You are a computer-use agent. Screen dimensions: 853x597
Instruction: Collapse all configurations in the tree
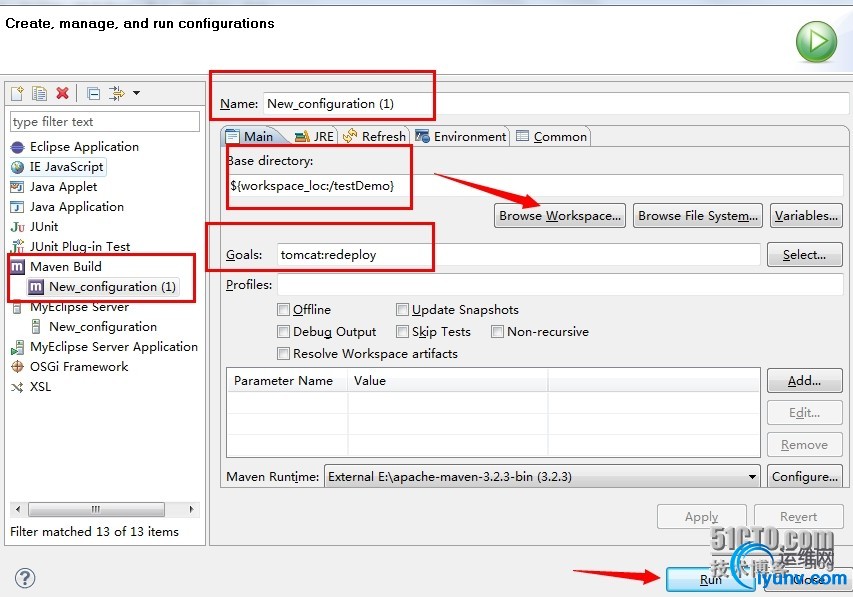tap(94, 94)
